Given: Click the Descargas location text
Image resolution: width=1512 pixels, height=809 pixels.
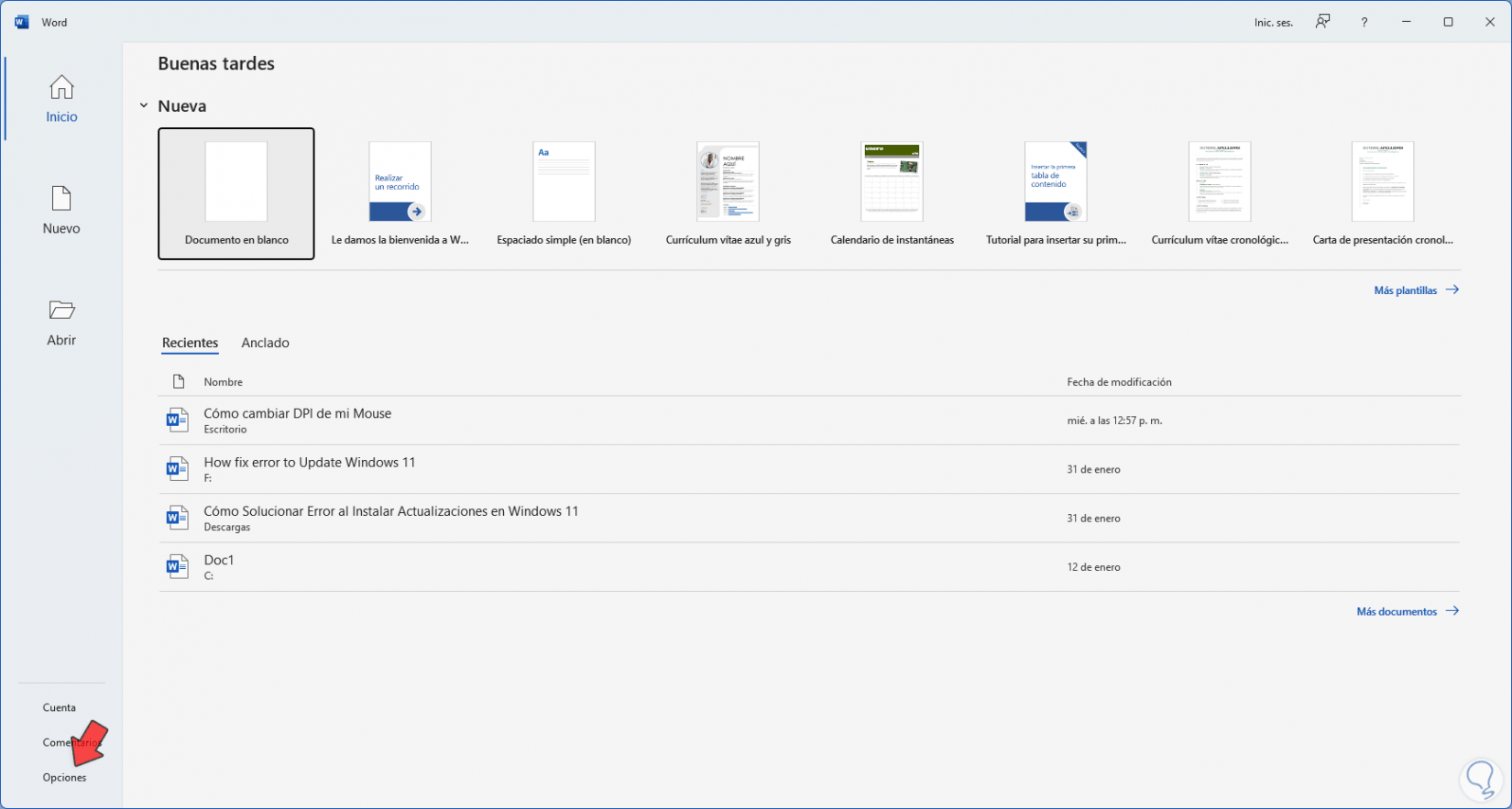Looking at the screenshot, I should point(227,528).
